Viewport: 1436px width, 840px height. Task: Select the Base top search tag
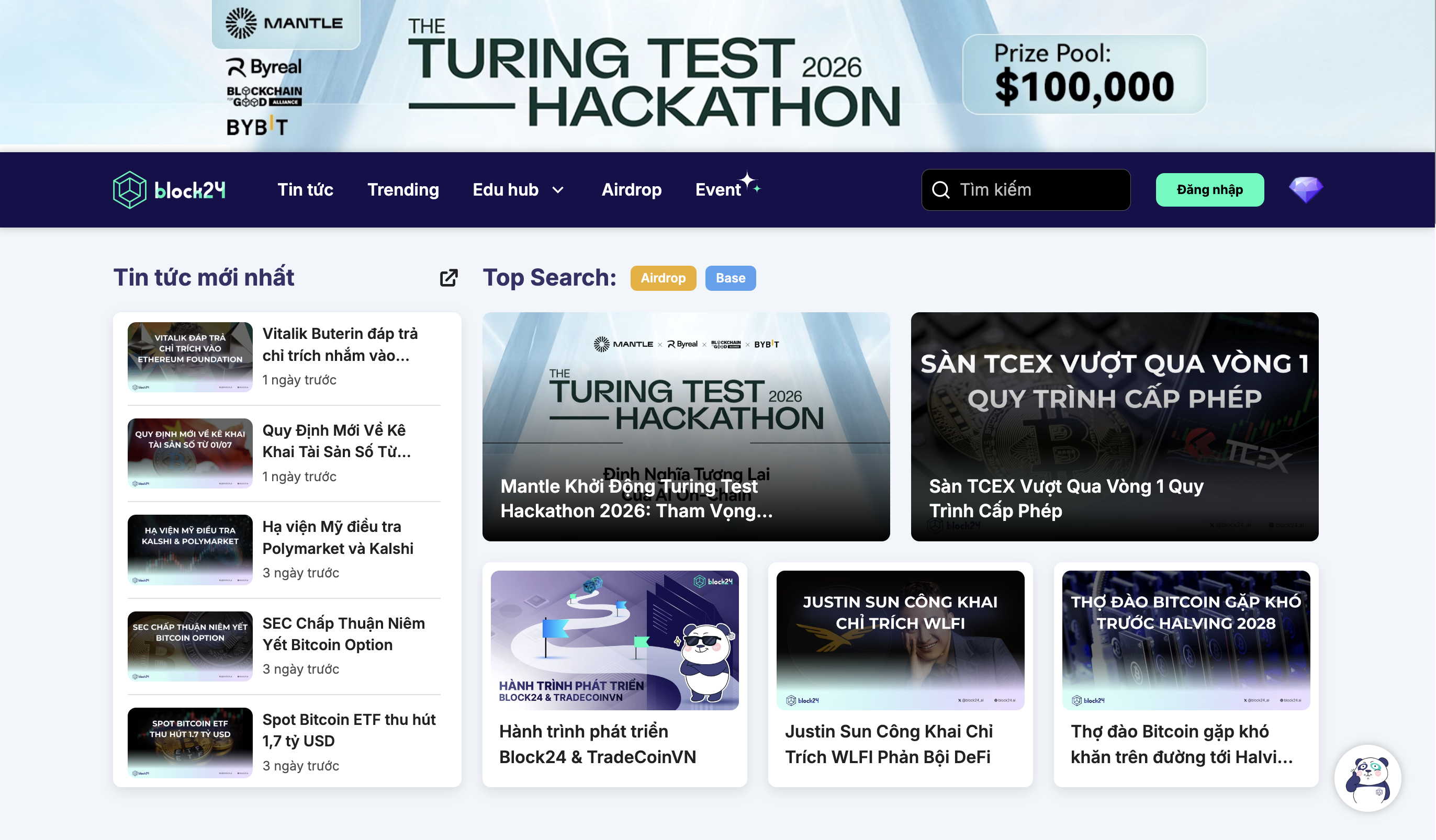click(731, 278)
